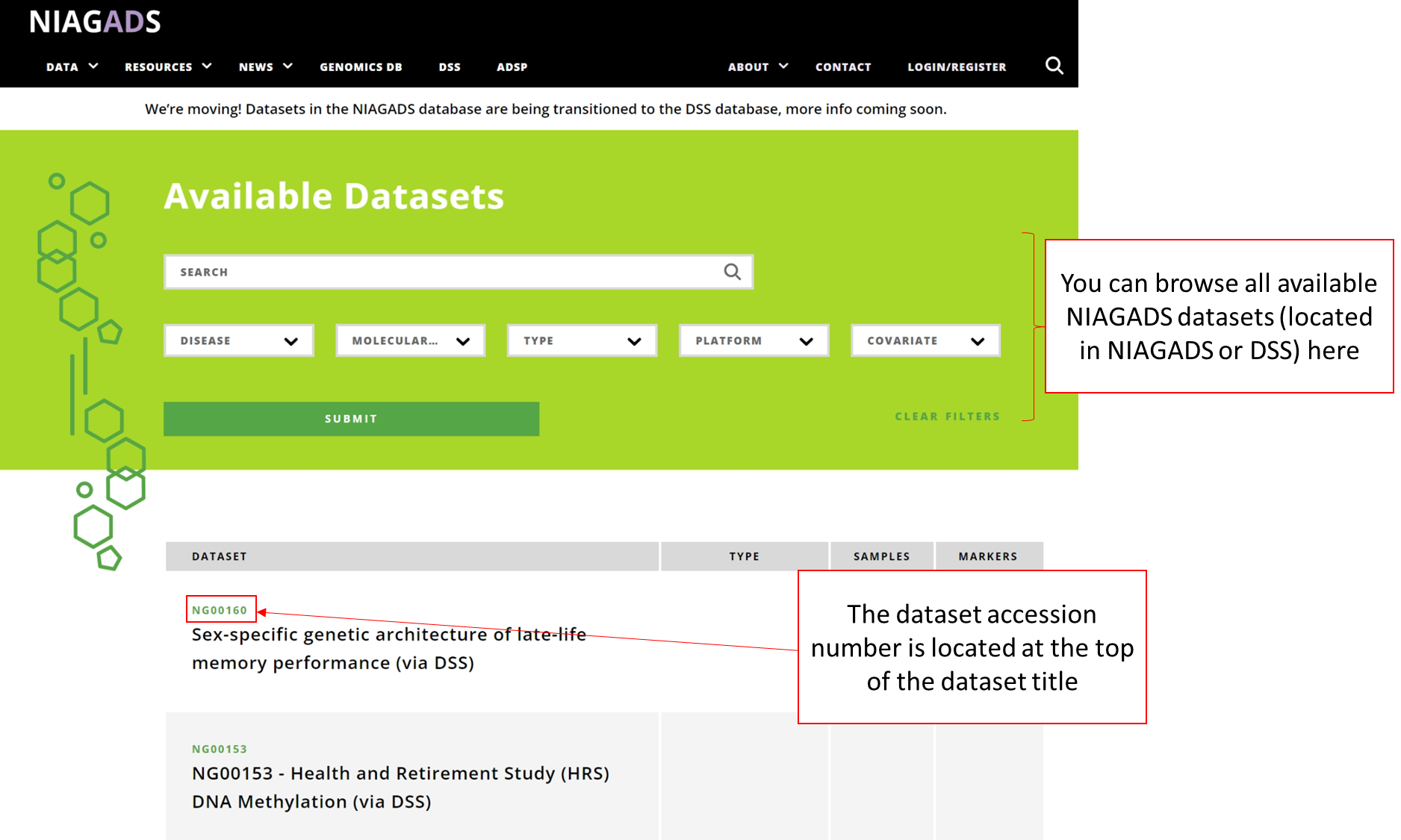This screenshot has width=1401, height=840.
Task: Open the DSS navigation link
Action: click(450, 66)
